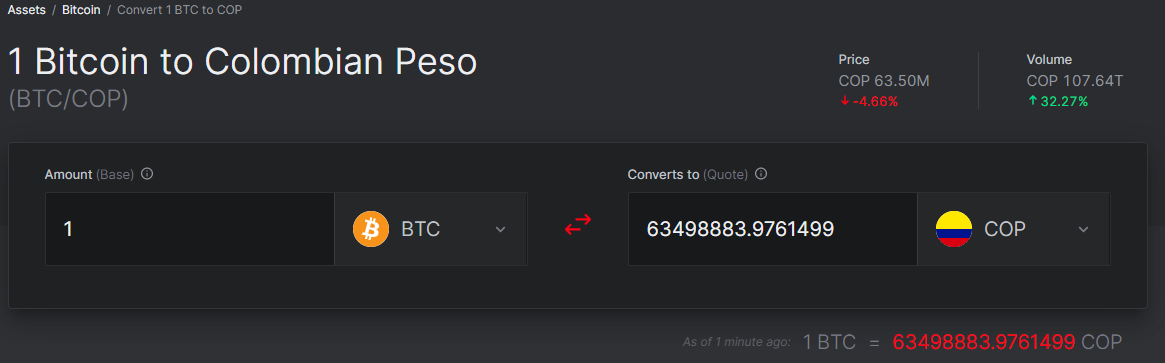Click the Amount input field containing 1
The width and height of the screenshot is (1165, 363).
190,229
